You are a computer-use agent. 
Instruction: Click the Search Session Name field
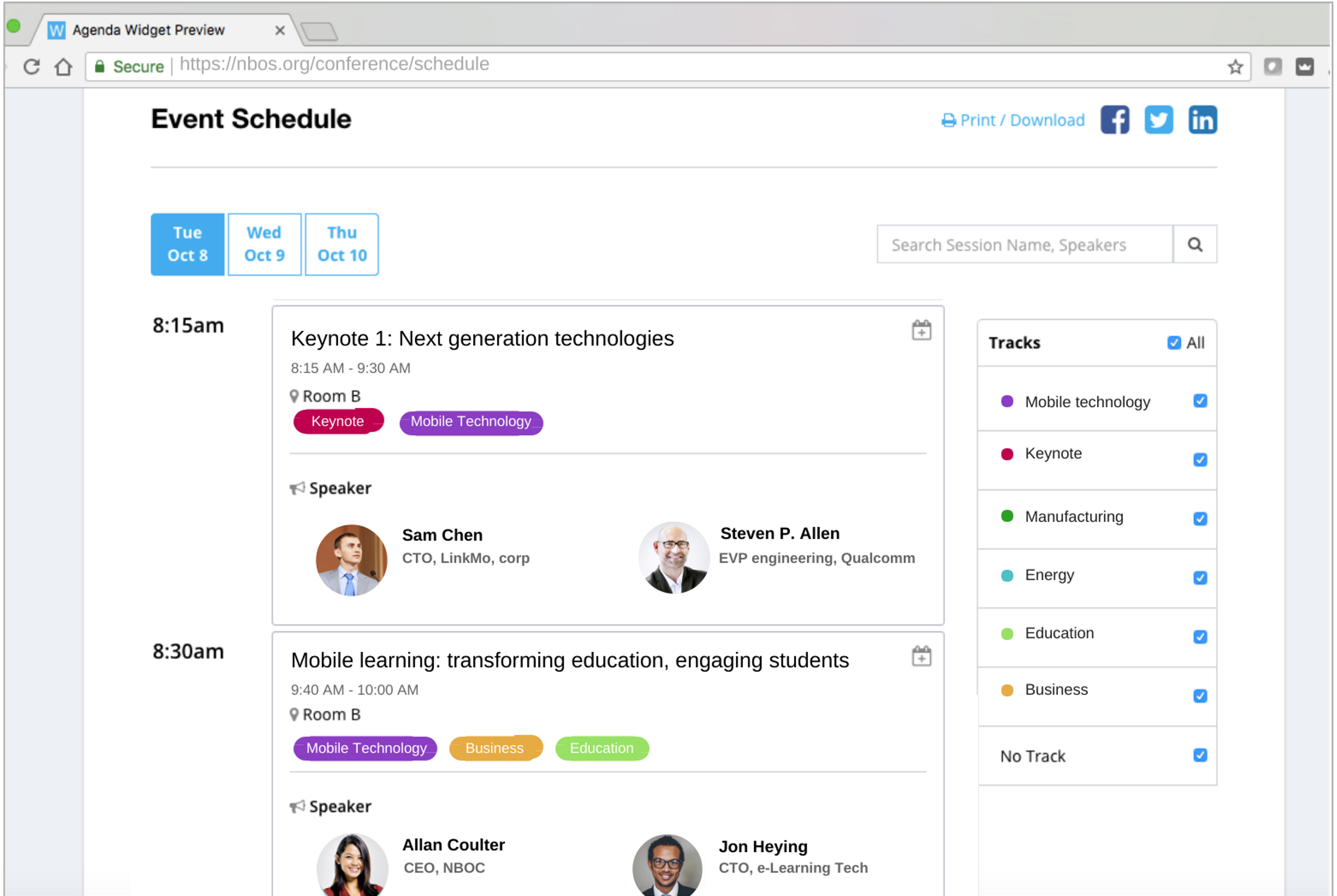coord(1024,245)
